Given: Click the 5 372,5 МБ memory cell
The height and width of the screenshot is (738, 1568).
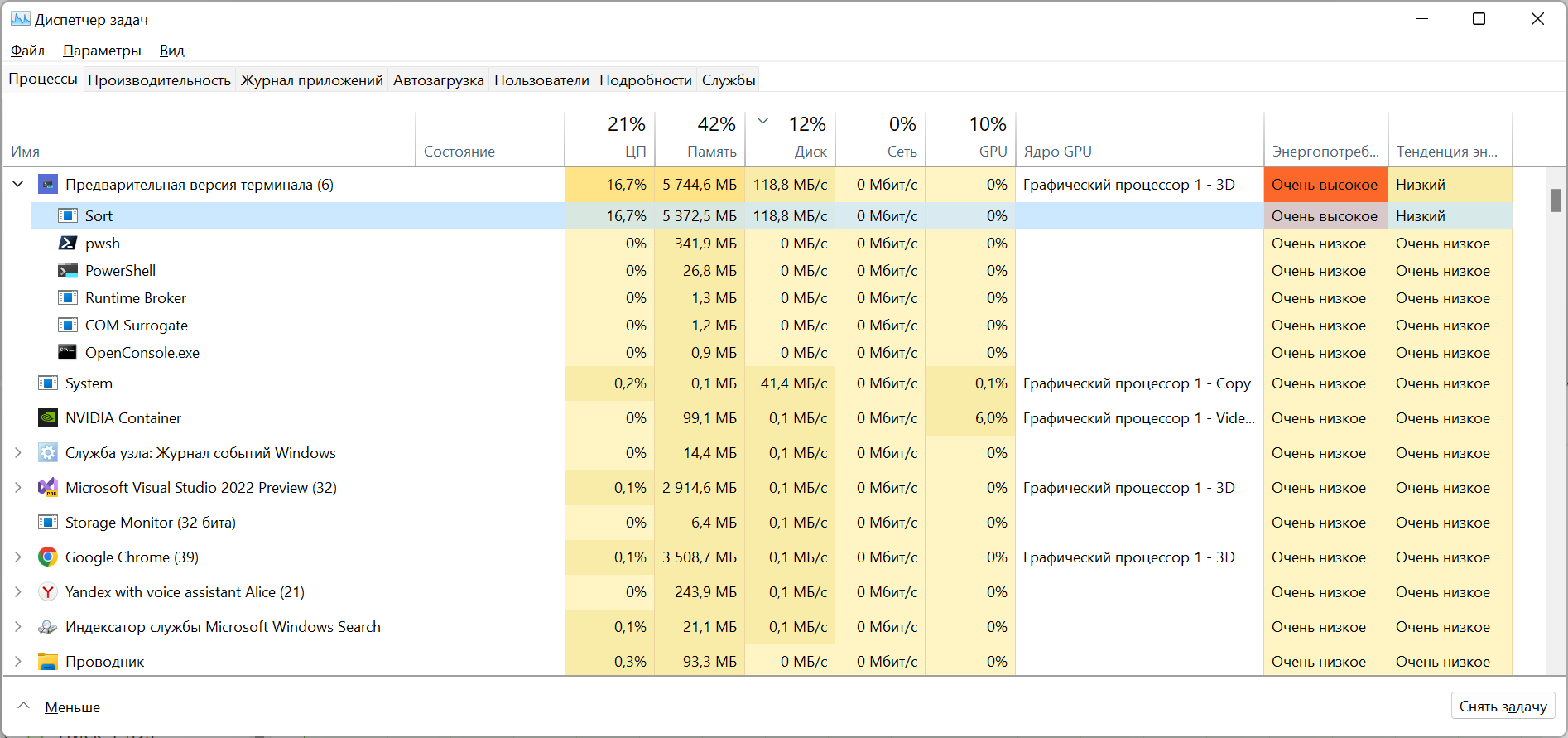Looking at the screenshot, I should pos(700,215).
